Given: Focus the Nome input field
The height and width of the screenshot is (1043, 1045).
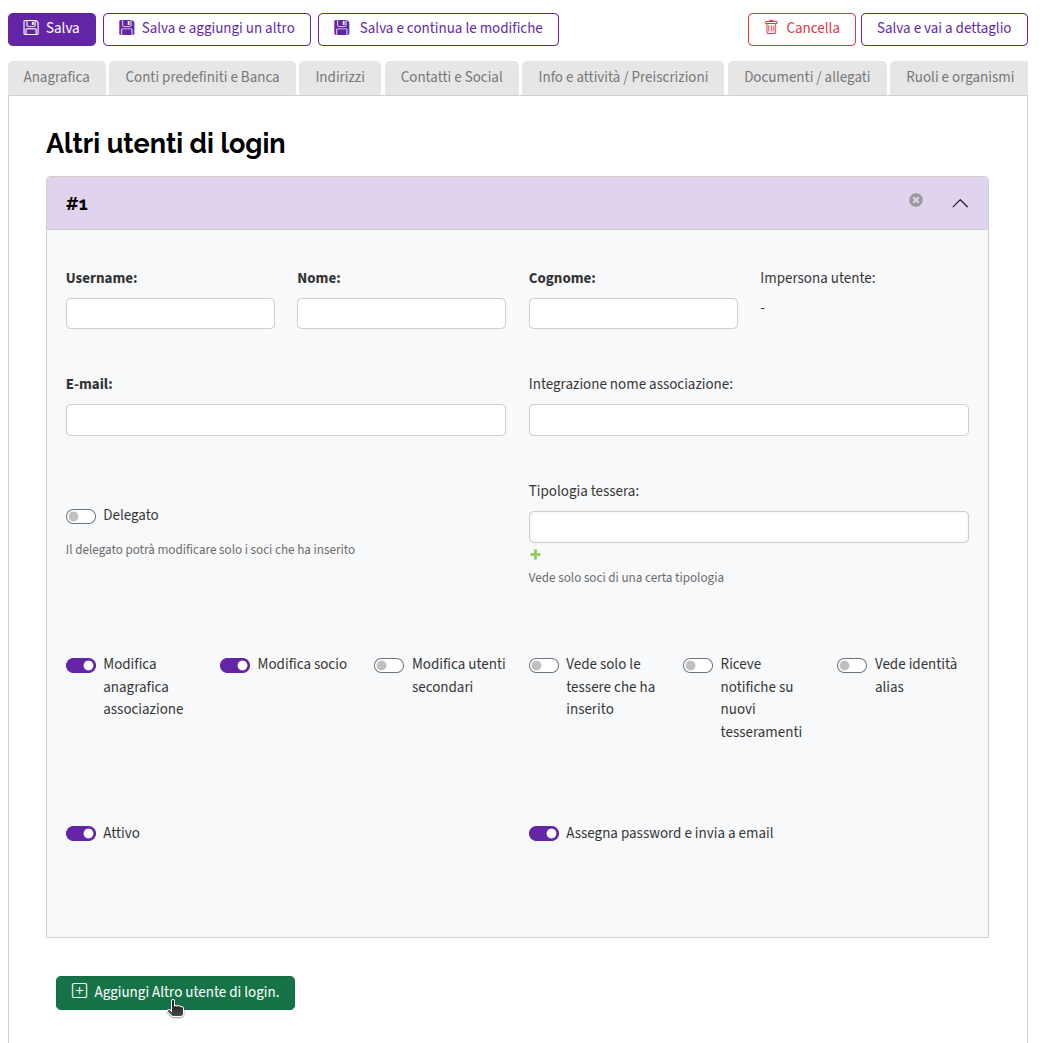Looking at the screenshot, I should (x=401, y=313).
